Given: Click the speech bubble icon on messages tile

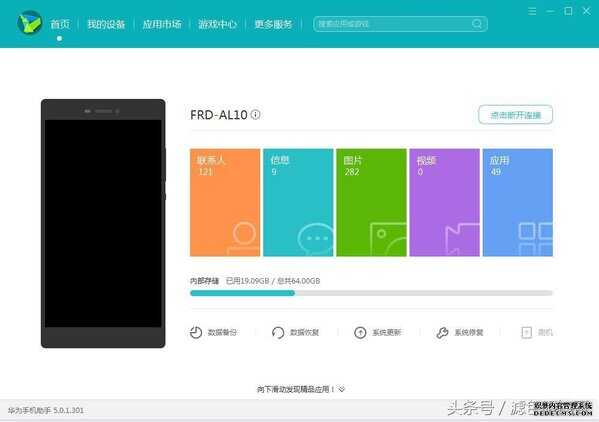Looking at the screenshot, I should click(316, 239).
